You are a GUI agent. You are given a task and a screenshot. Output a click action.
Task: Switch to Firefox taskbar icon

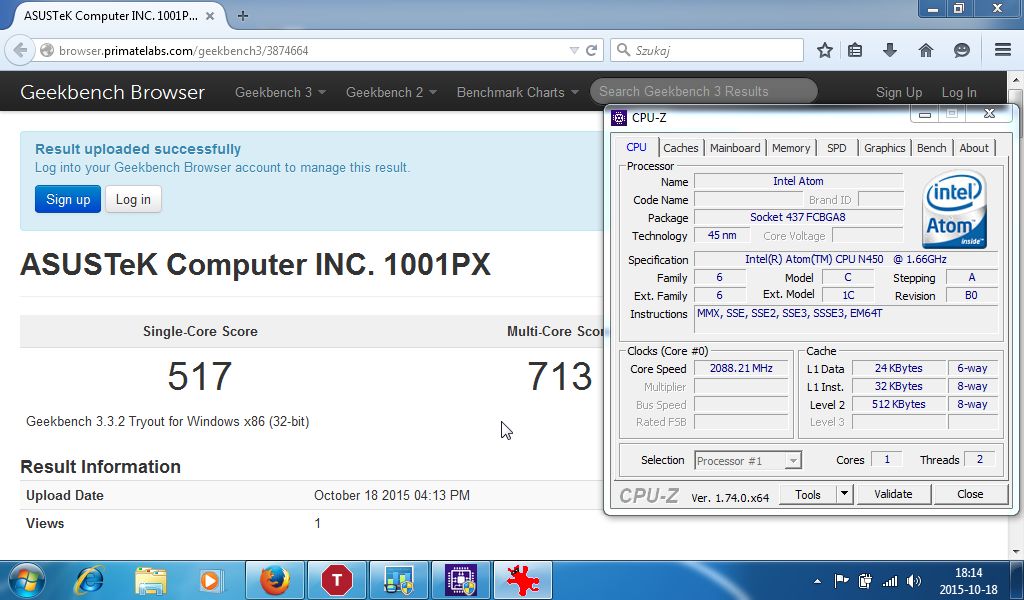click(275, 580)
